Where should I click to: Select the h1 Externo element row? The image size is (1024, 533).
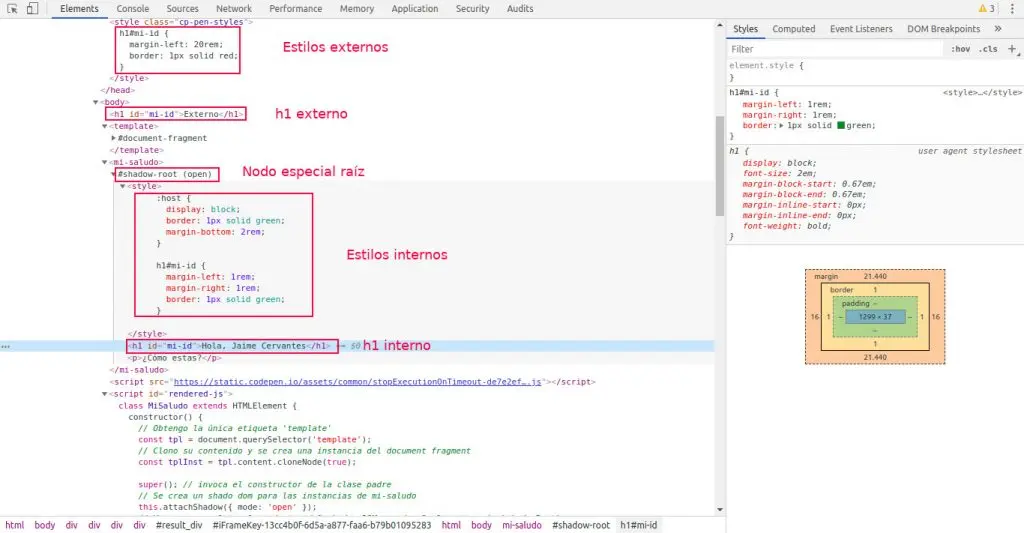tap(176, 114)
